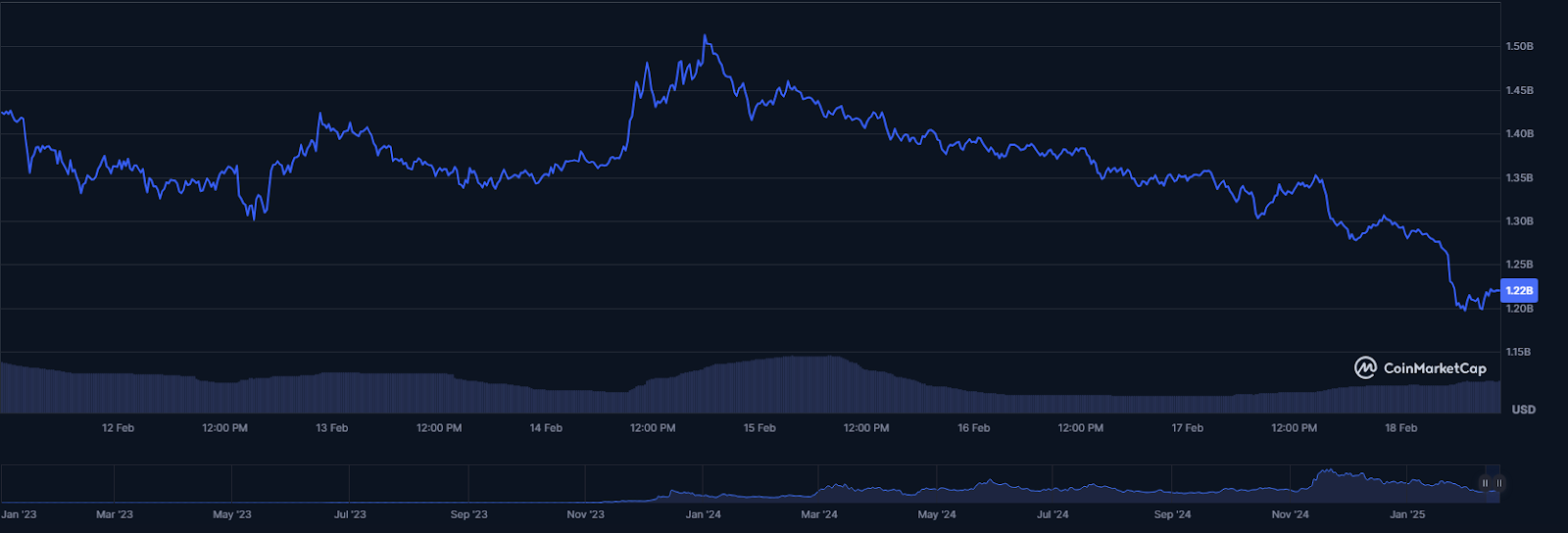Click the CoinMarketCap logo icon

point(1365,368)
